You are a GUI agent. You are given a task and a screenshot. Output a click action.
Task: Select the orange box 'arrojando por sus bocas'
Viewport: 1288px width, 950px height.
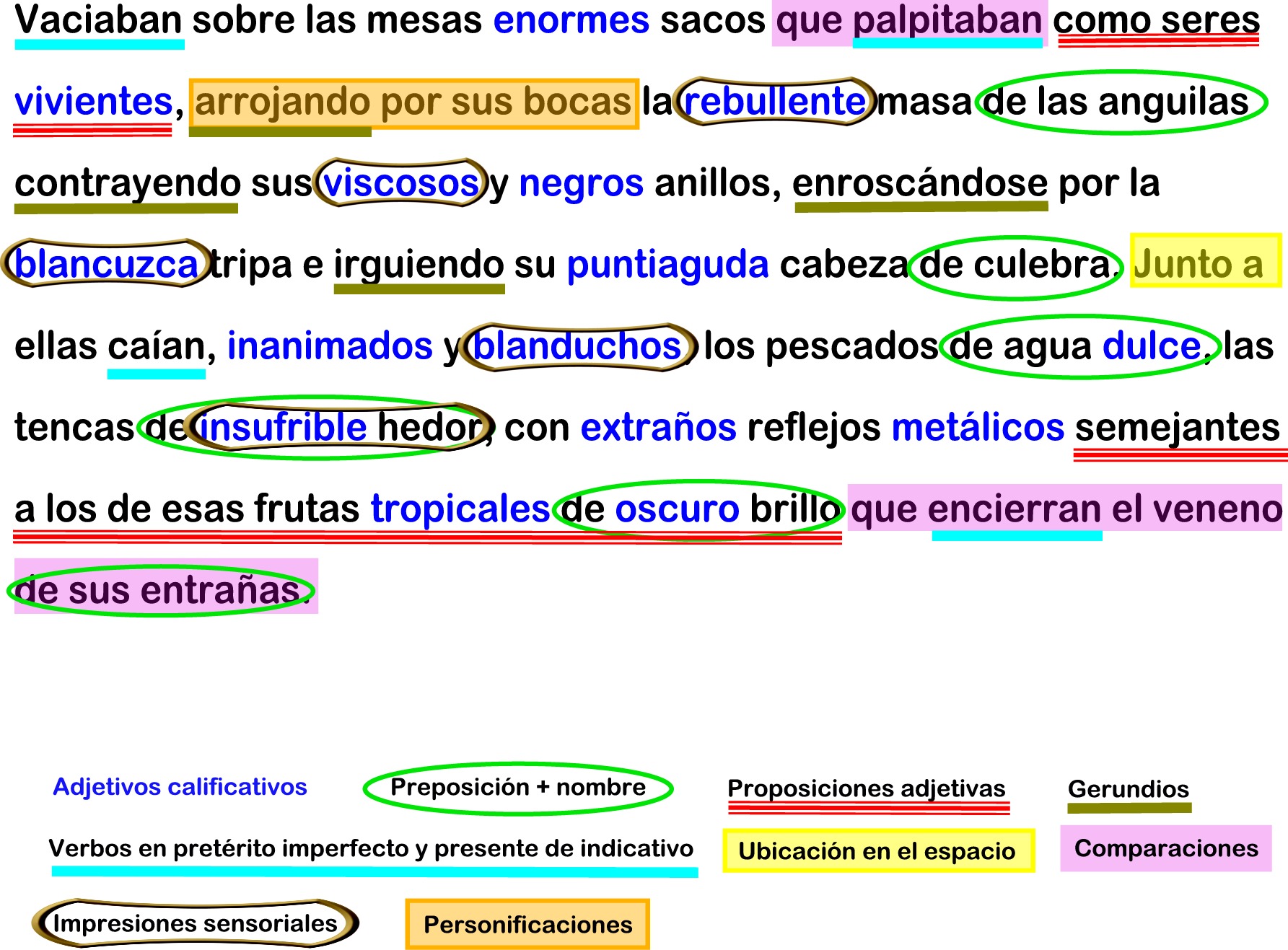pos(414,103)
